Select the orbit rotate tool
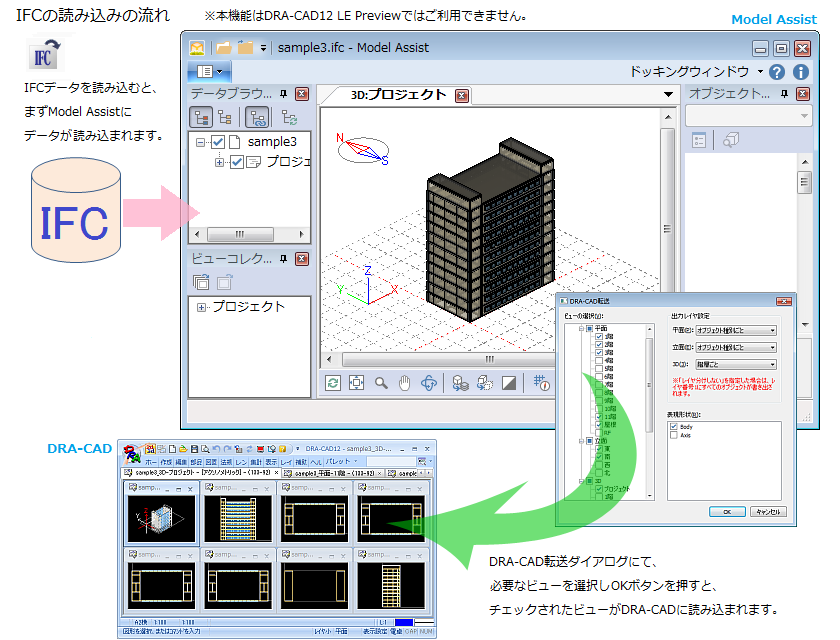This screenshot has height=640, width=840. tap(429, 383)
